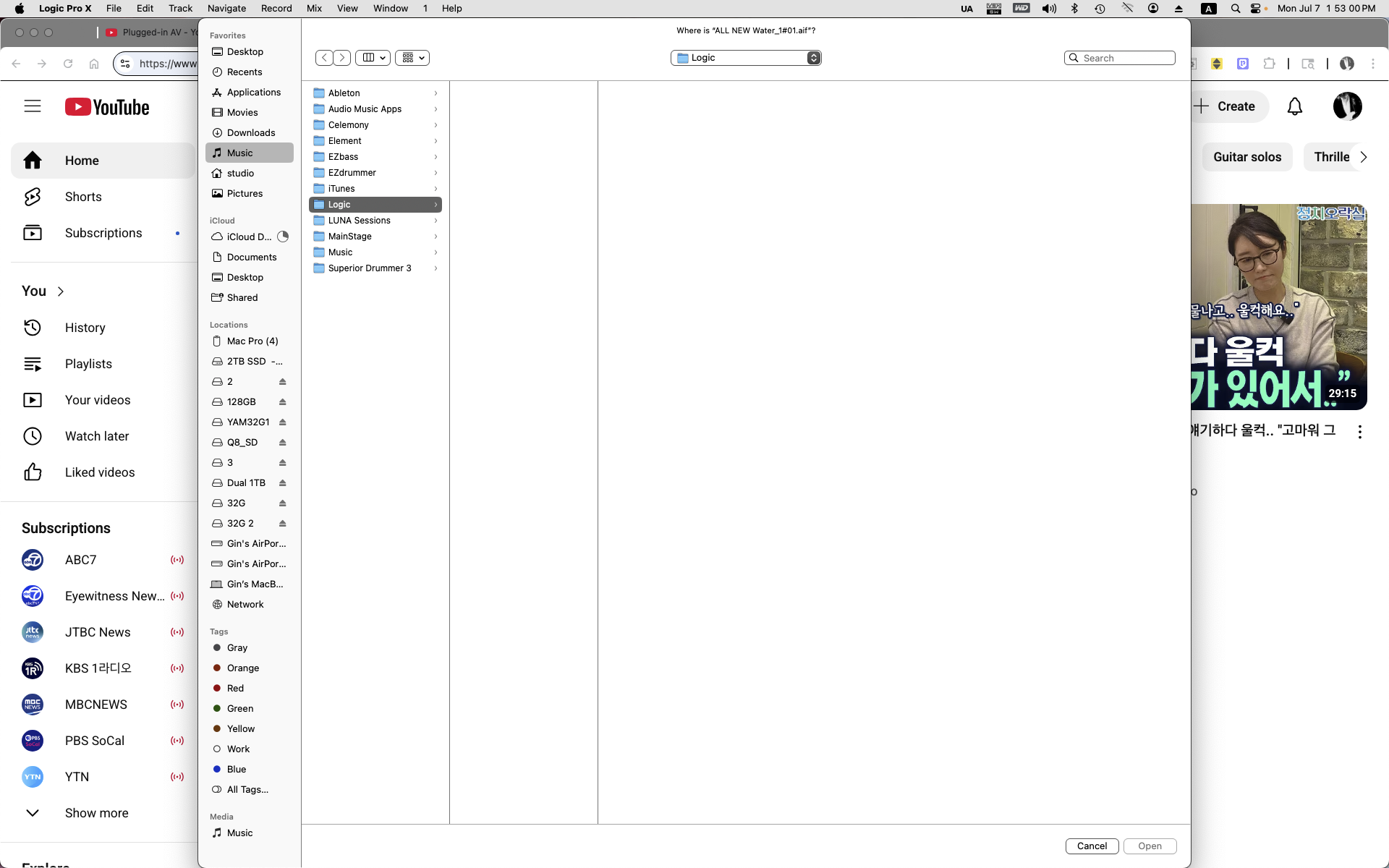Eject the YAM32G1 drive
Viewport: 1389px width, 868px height.
click(283, 422)
